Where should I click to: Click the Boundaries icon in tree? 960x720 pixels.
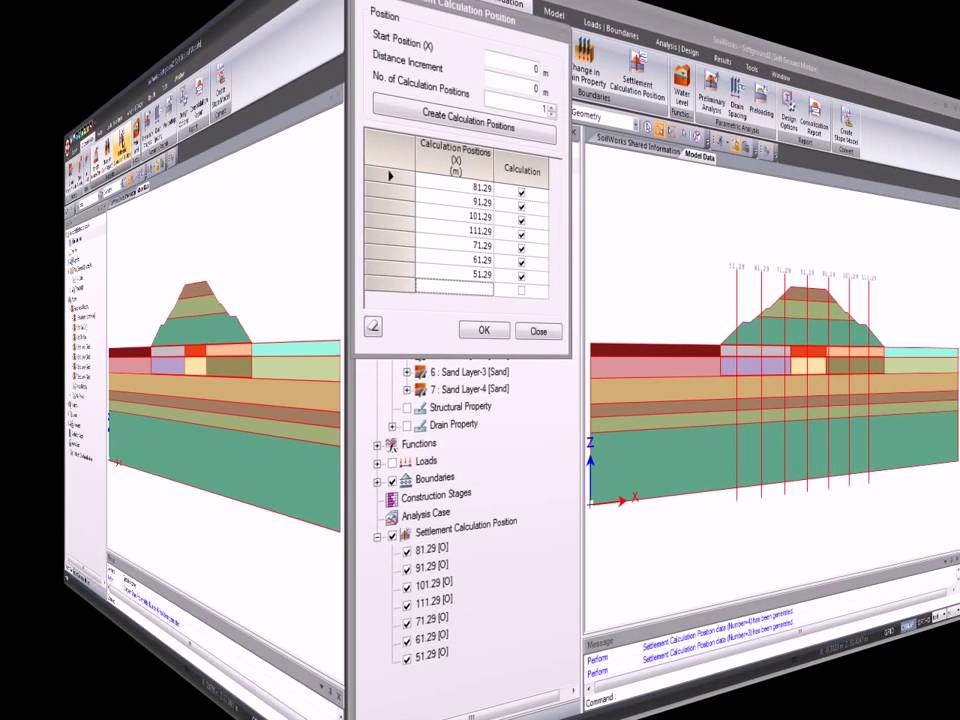405,480
